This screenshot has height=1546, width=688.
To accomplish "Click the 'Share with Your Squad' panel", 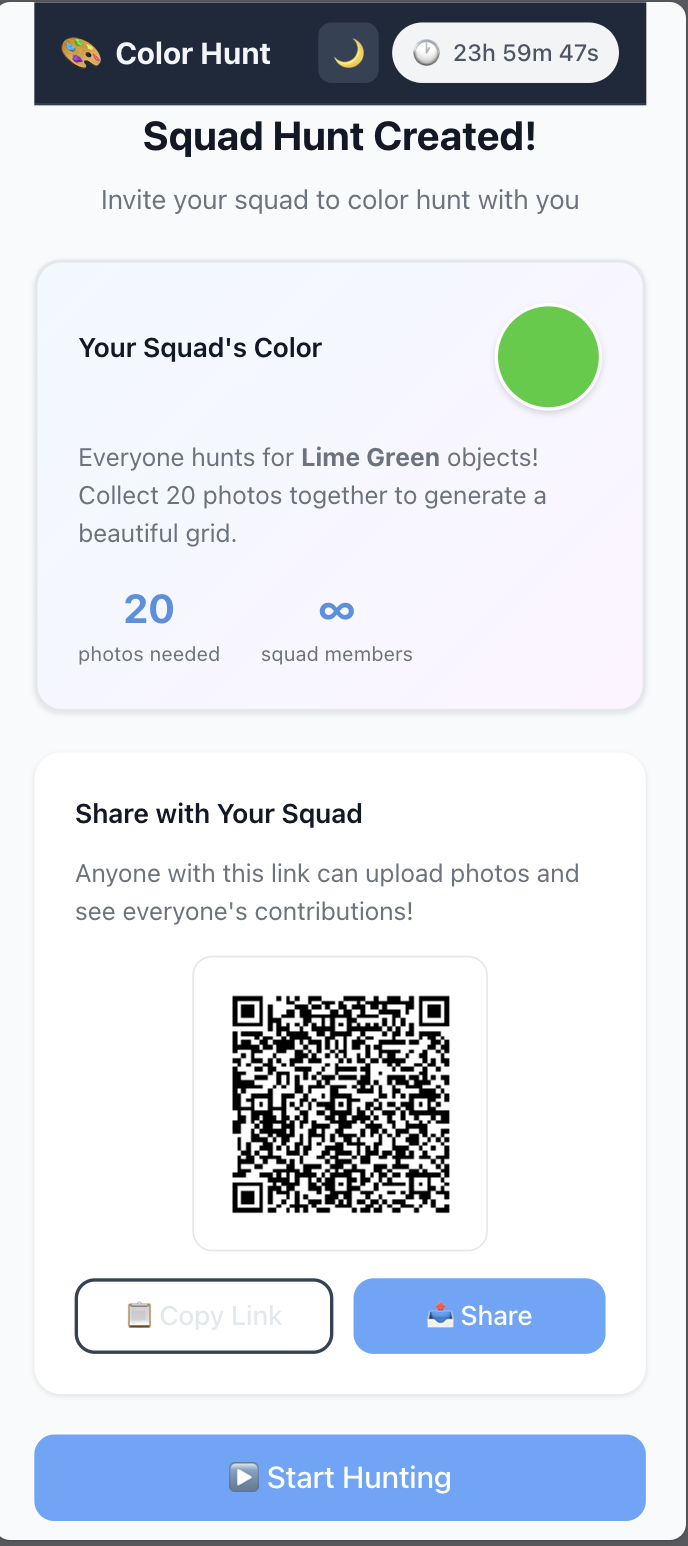I will tap(340, 1070).
